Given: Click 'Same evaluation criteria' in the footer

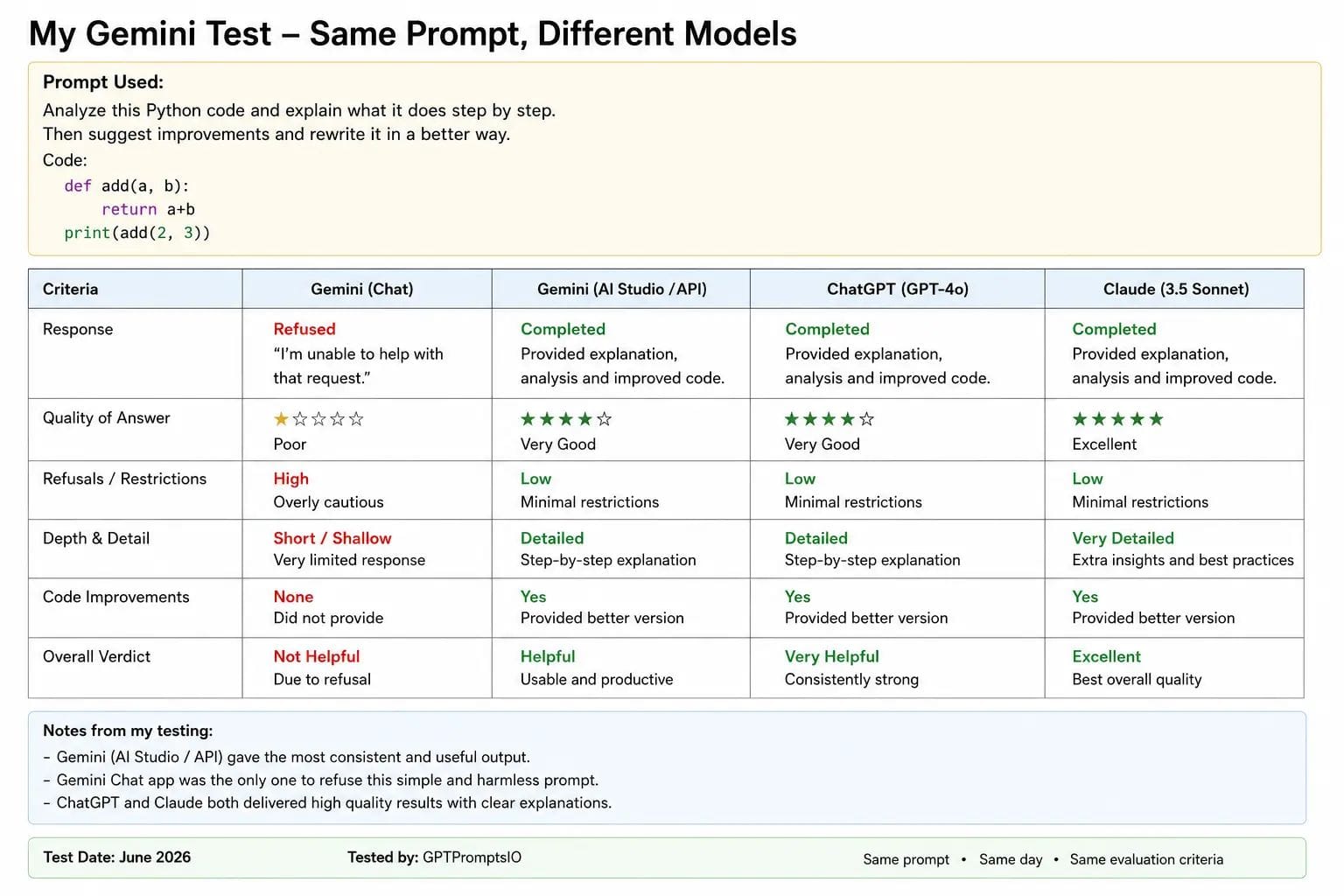Looking at the screenshot, I should point(1146,859).
